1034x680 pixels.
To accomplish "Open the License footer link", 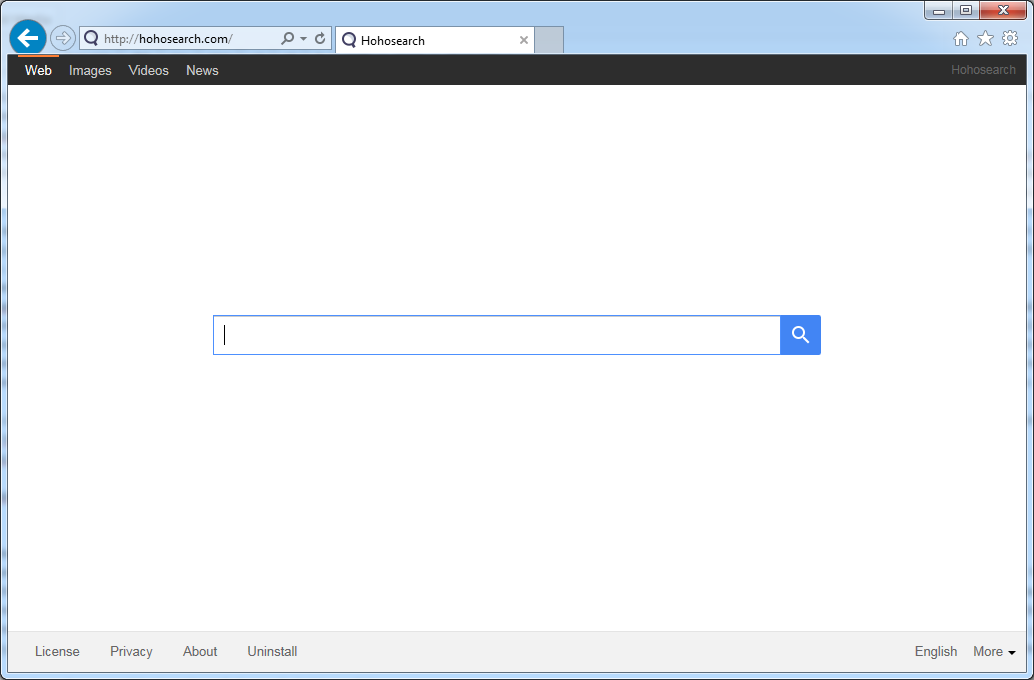I will coord(57,652).
